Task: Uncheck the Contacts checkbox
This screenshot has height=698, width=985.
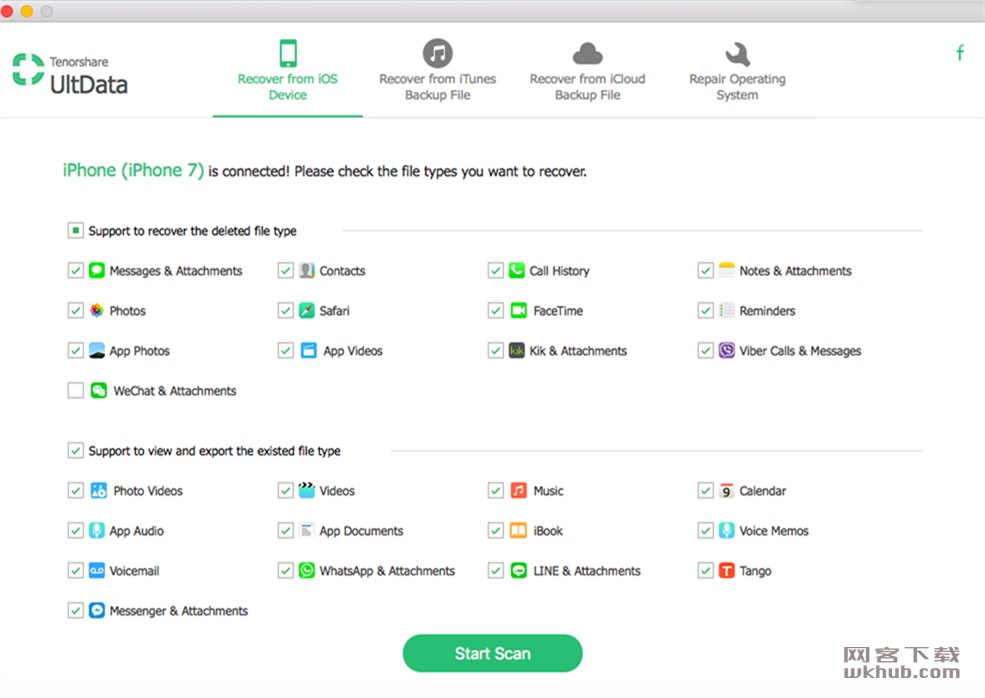Action: [285, 271]
